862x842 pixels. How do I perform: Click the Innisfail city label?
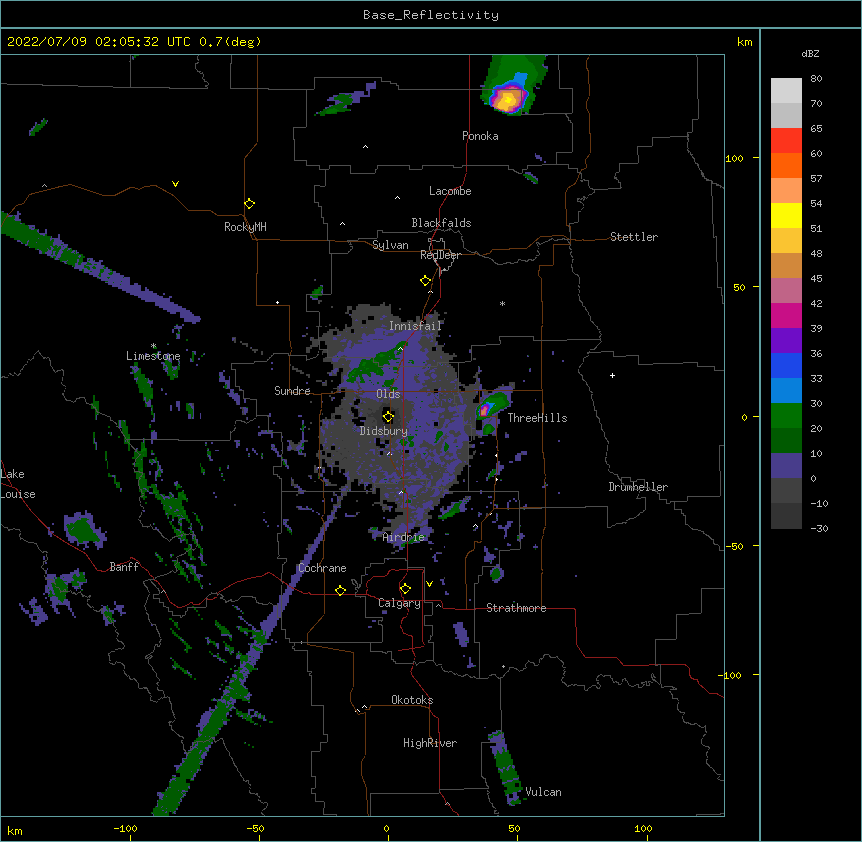(415, 326)
